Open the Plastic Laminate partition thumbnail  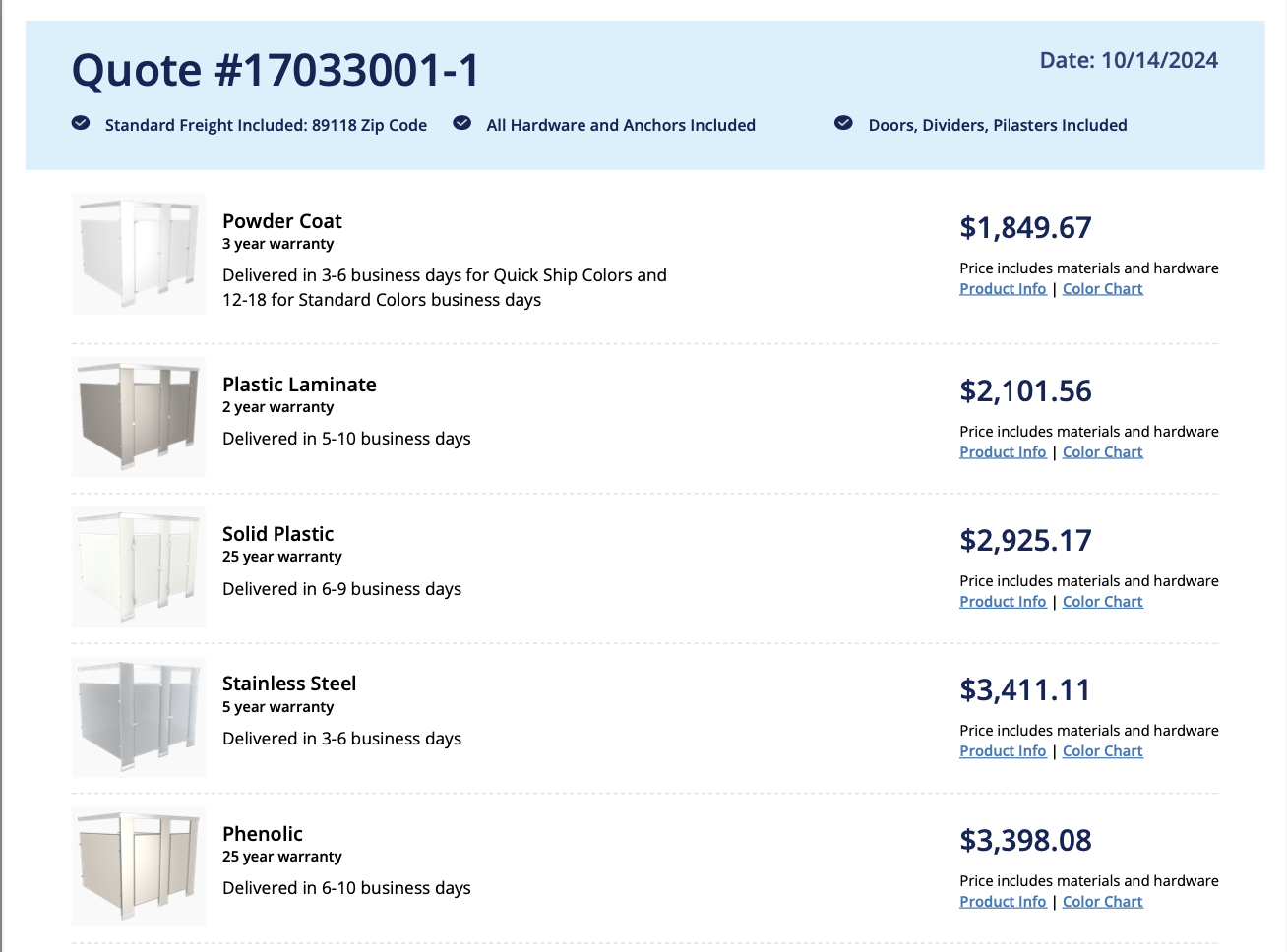tap(139, 417)
